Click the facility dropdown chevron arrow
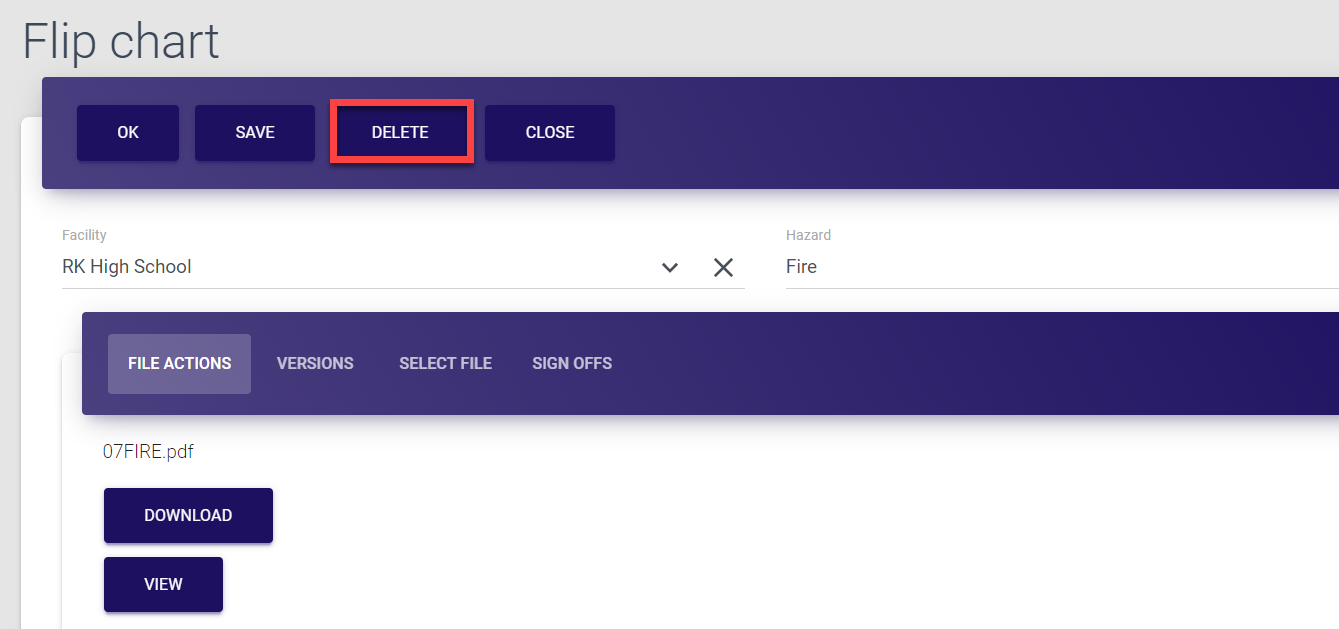This screenshot has height=629, width=1339. [670, 267]
